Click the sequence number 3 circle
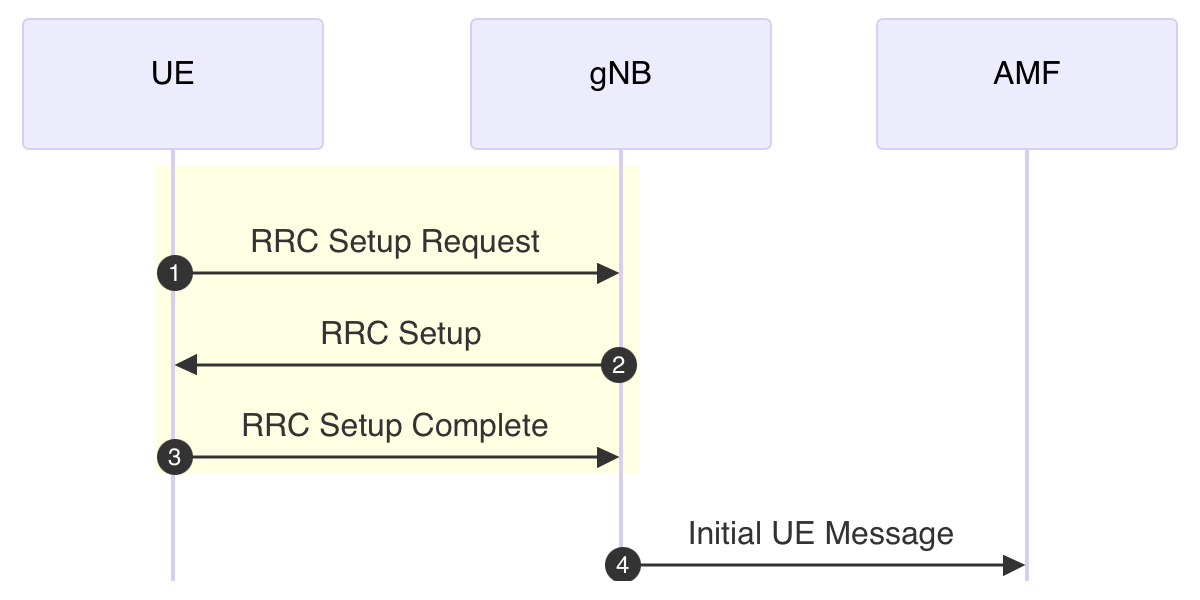Image resolution: width=1200 pixels, height=600 pixels. (175, 458)
